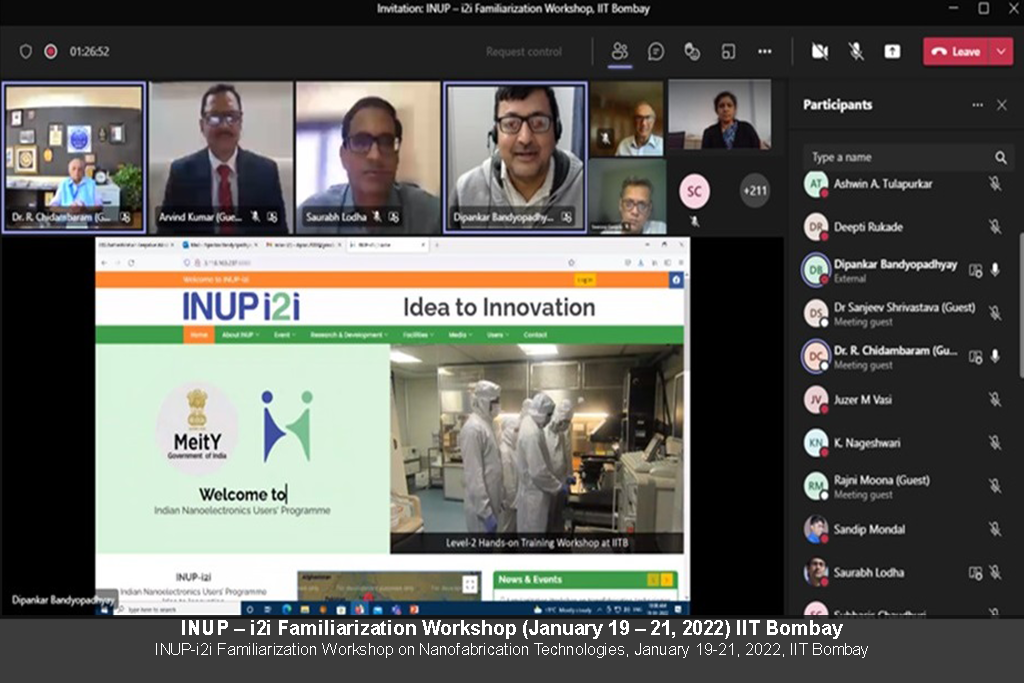Click next arrow in News & Events box
The height and width of the screenshot is (683, 1024).
click(x=666, y=579)
